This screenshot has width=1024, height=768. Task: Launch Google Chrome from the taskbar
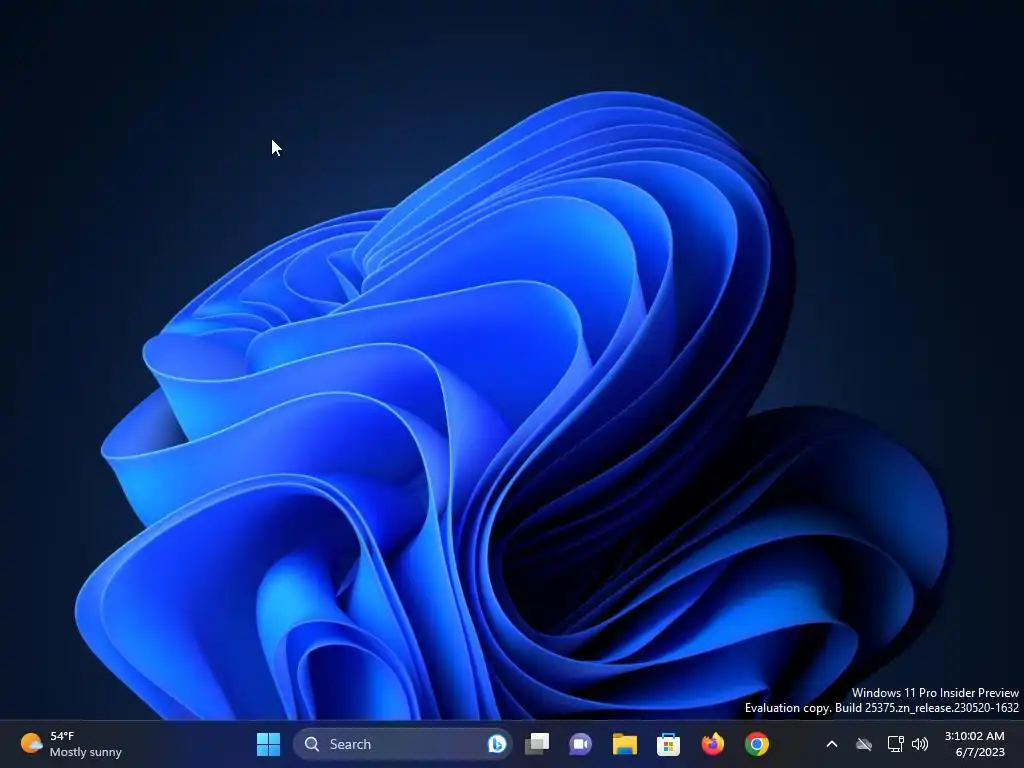[x=757, y=744]
